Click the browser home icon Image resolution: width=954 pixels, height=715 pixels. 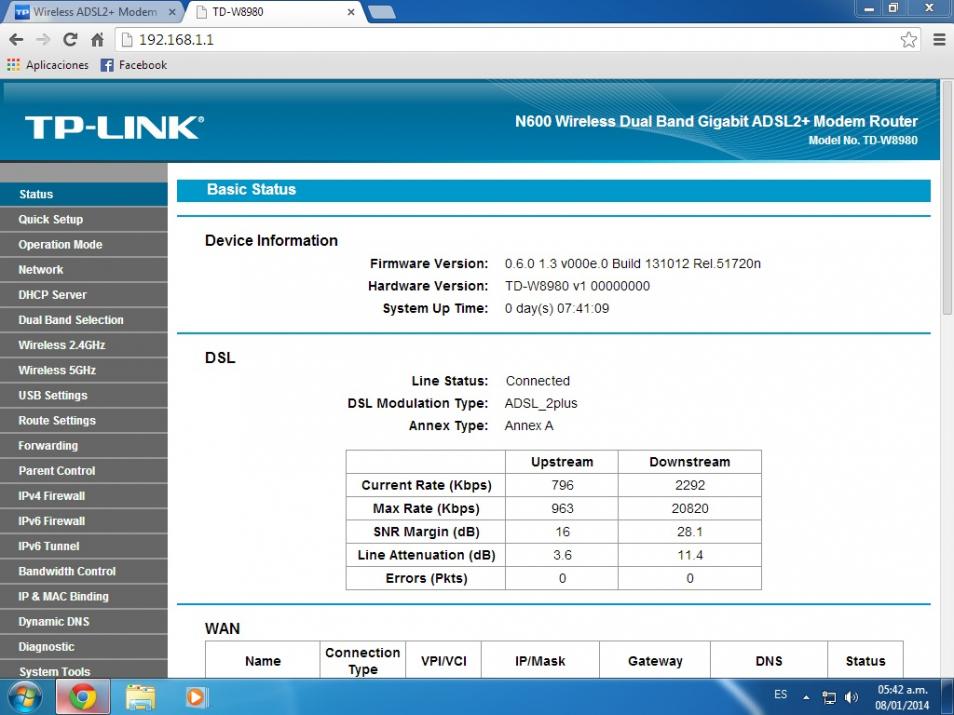pyautogui.click(x=97, y=40)
